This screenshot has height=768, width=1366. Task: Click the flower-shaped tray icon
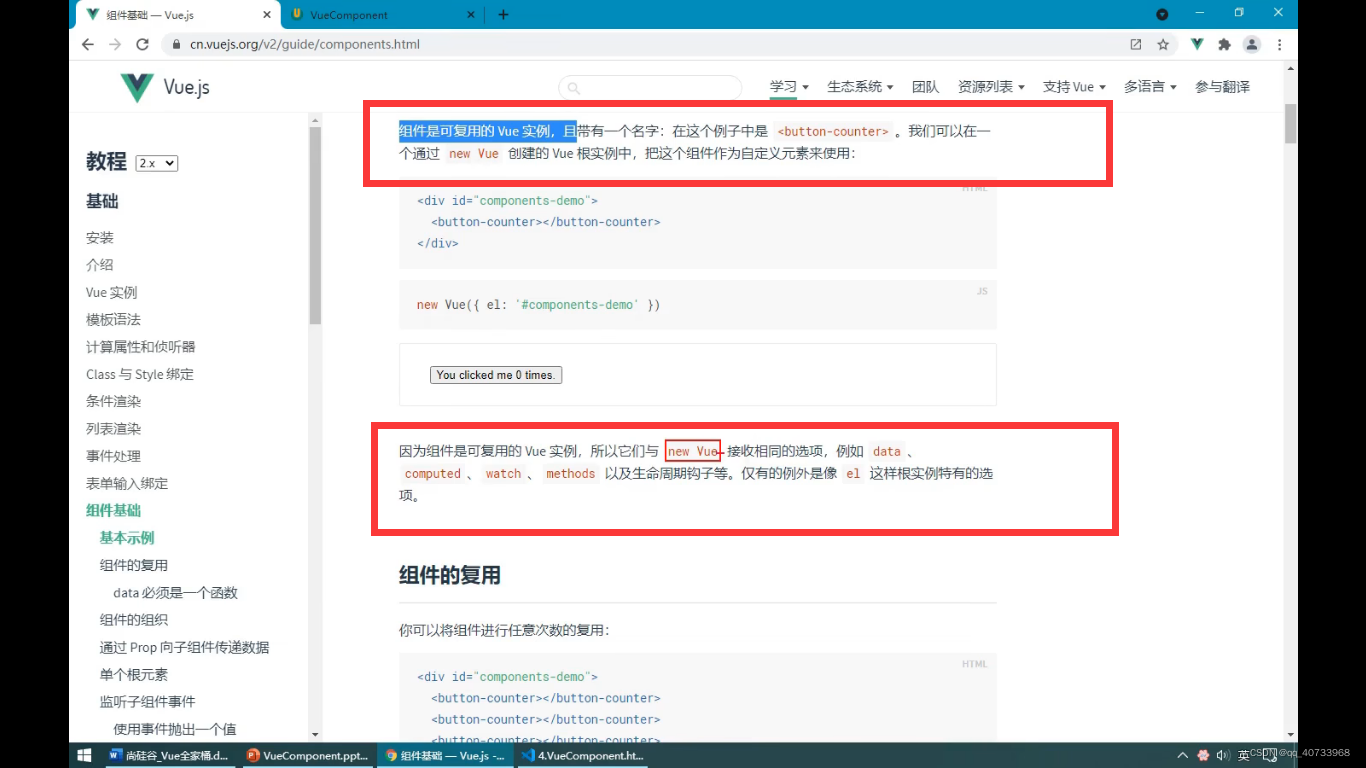point(1203,755)
